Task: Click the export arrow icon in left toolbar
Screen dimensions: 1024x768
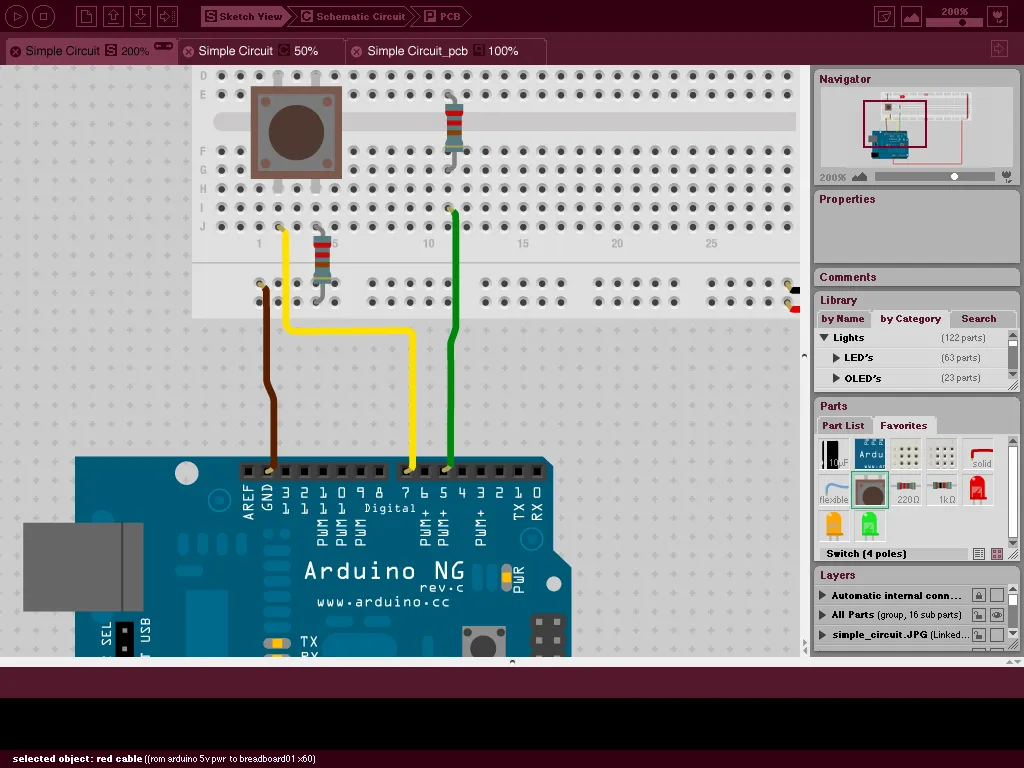Action: pos(167,16)
